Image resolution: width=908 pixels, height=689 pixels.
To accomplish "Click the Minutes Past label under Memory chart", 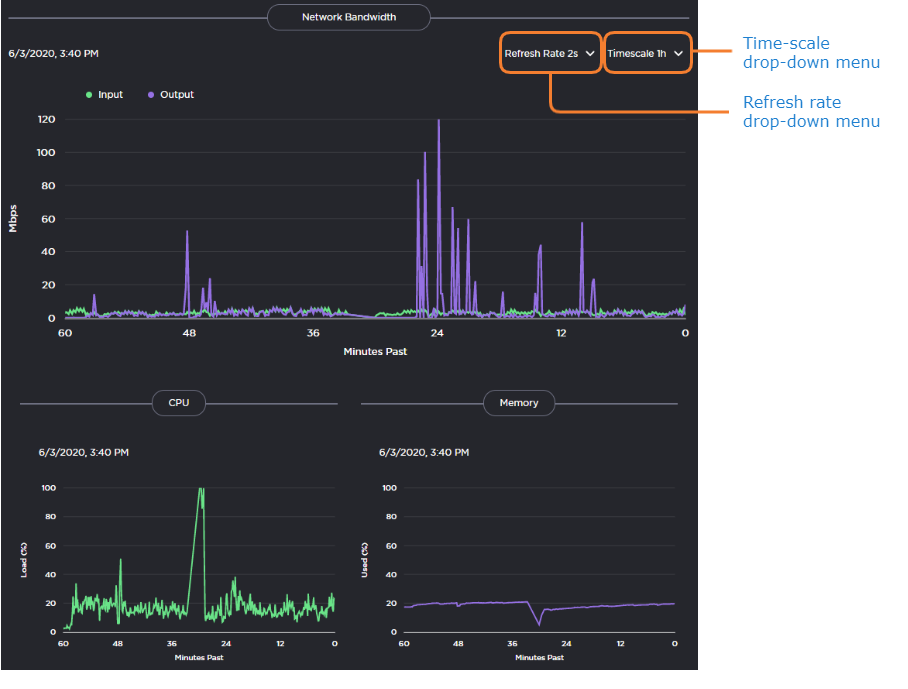I will 537,658.
